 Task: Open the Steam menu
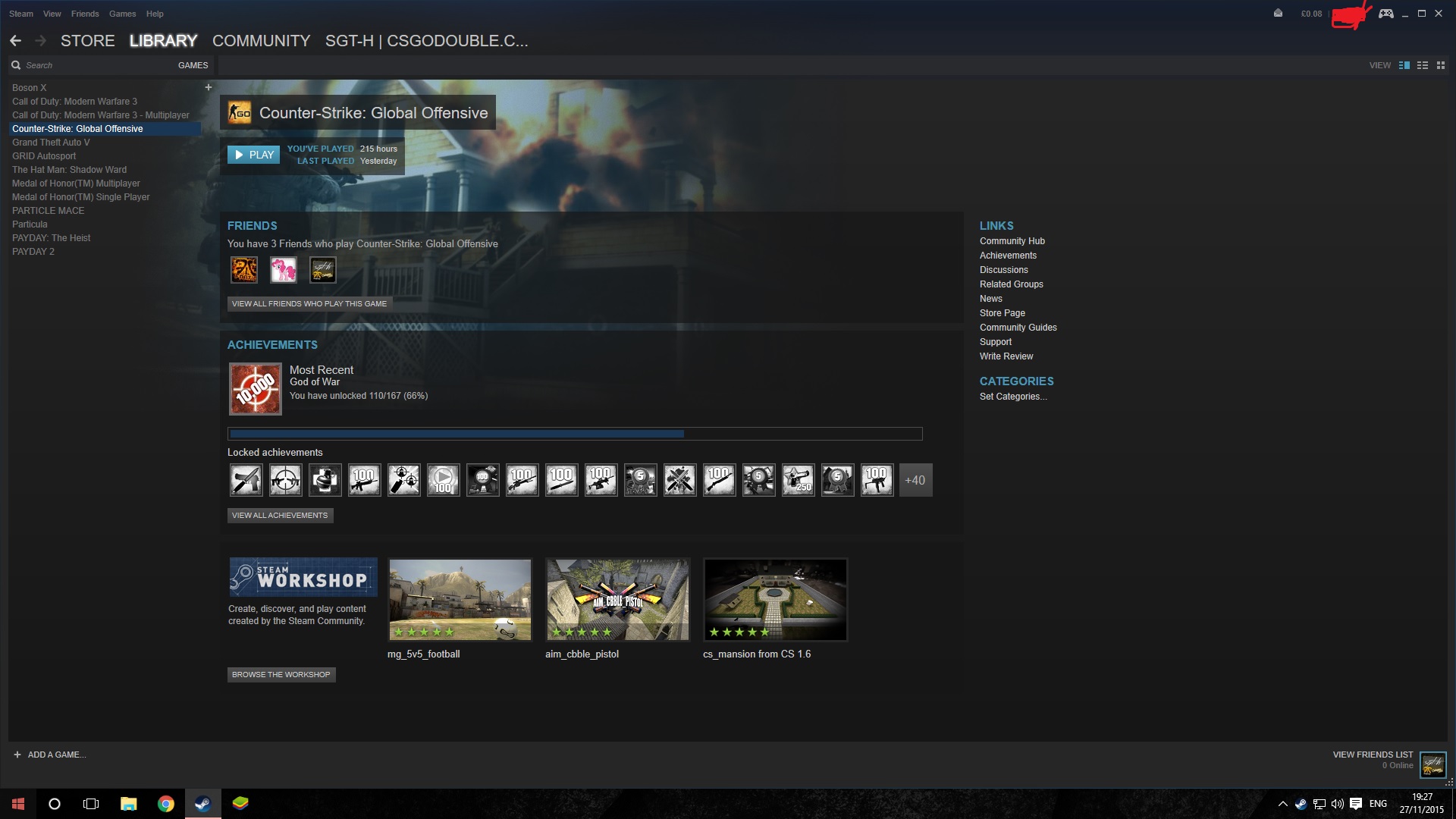coord(21,14)
